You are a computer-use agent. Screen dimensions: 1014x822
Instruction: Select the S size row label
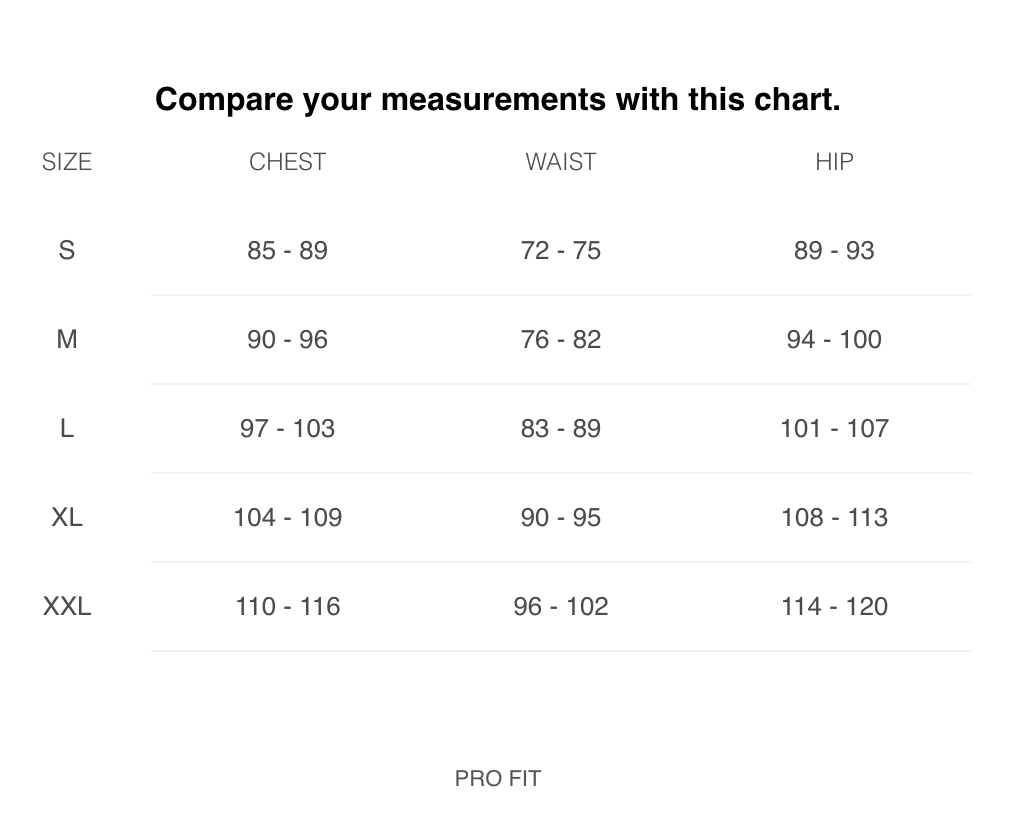[67, 250]
